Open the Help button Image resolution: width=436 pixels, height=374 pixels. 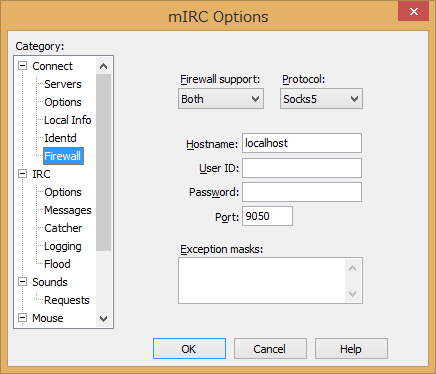[x=351, y=349]
